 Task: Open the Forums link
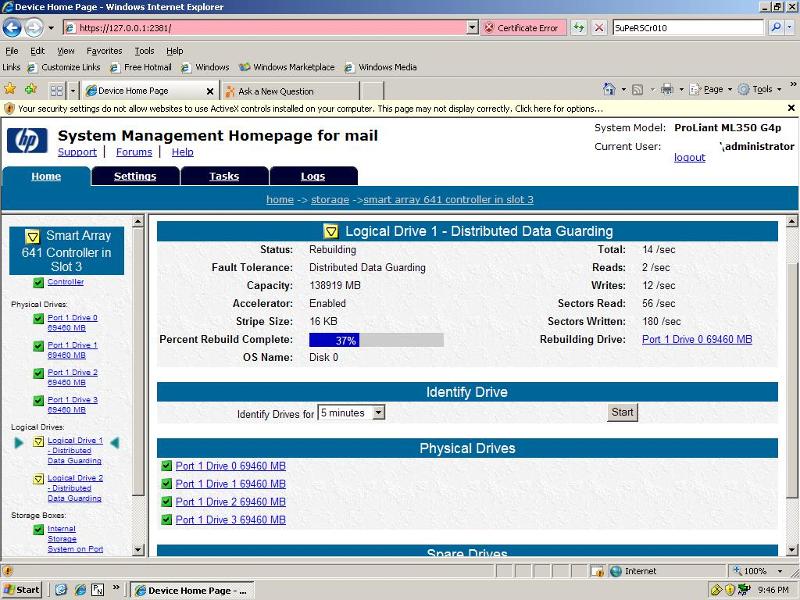pos(134,152)
